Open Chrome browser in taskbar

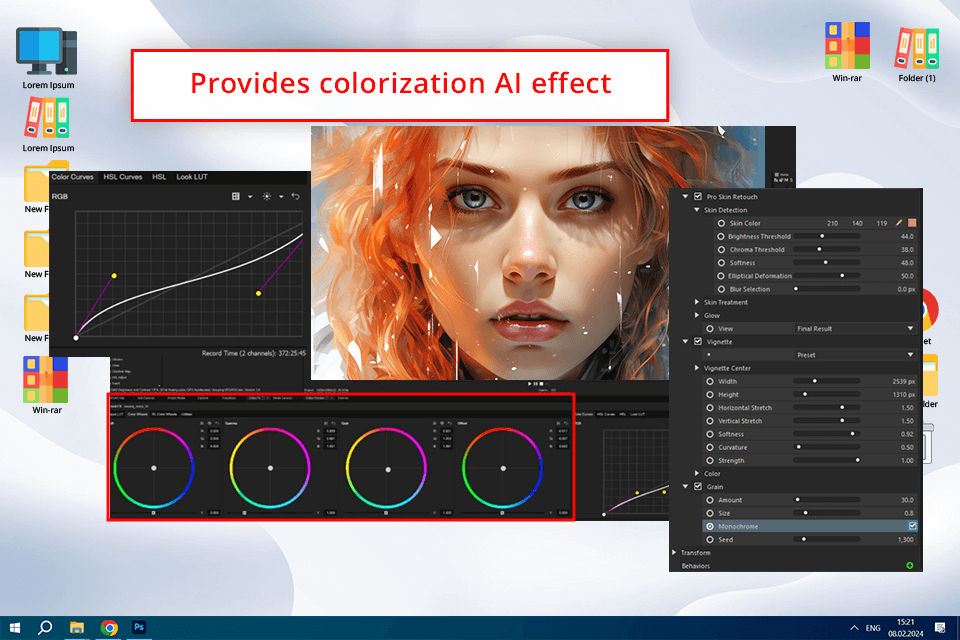coord(110,628)
